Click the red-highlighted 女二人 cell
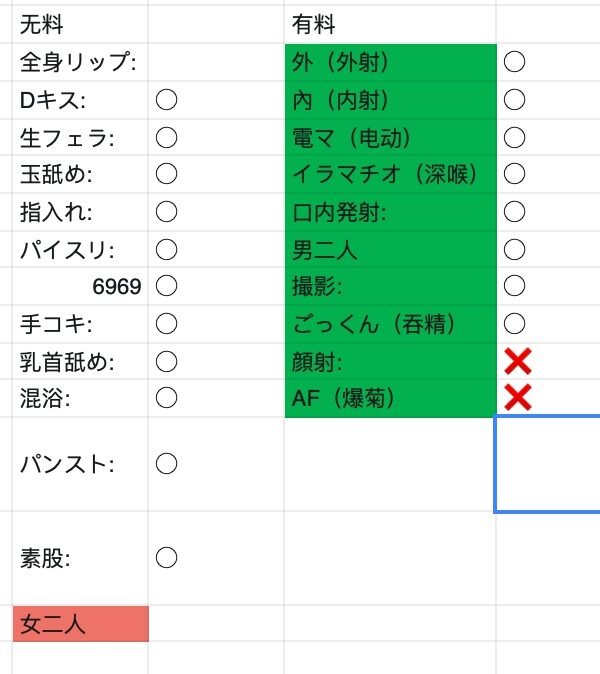The image size is (600, 674). click(x=80, y=624)
